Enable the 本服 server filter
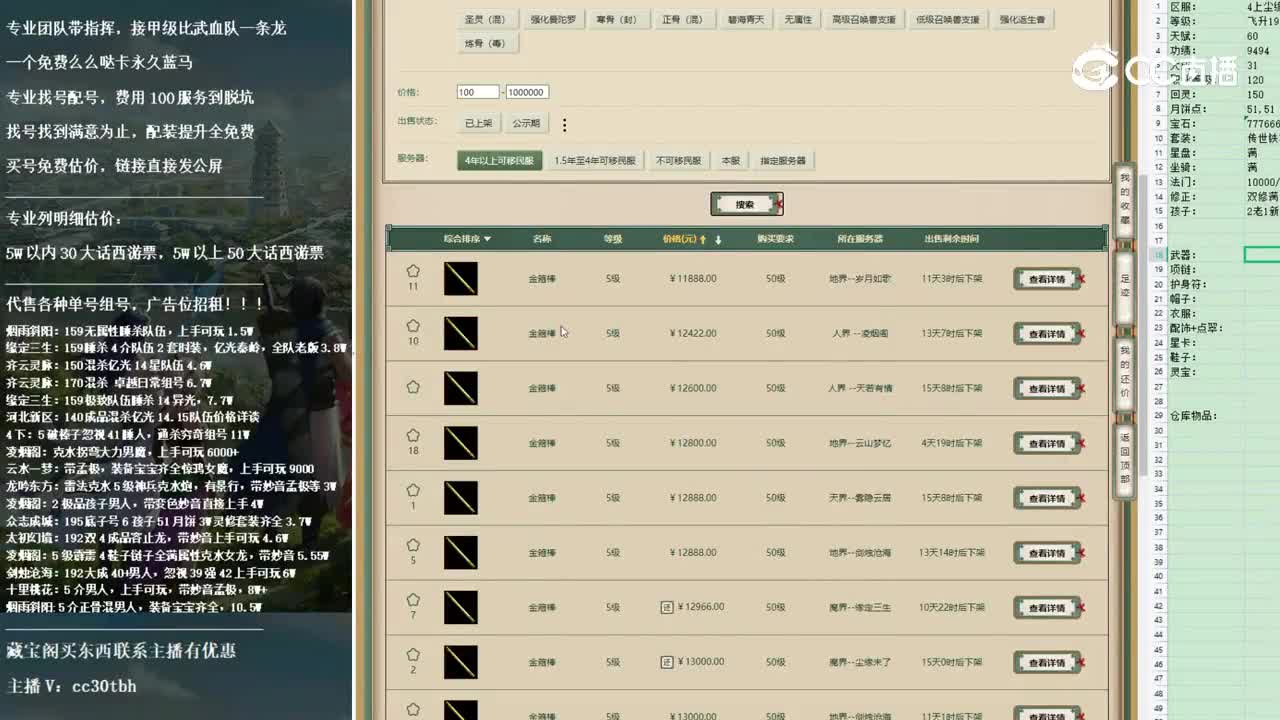Viewport: 1280px width, 720px height. (729, 159)
